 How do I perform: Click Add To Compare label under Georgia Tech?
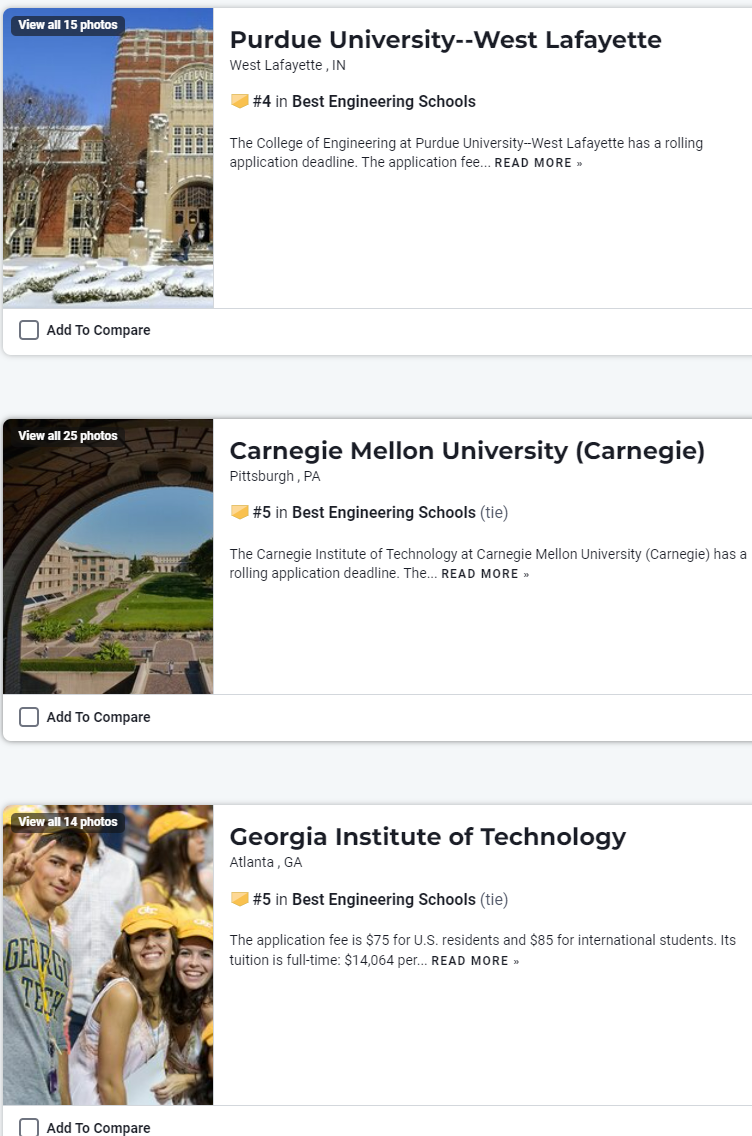(x=99, y=1128)
